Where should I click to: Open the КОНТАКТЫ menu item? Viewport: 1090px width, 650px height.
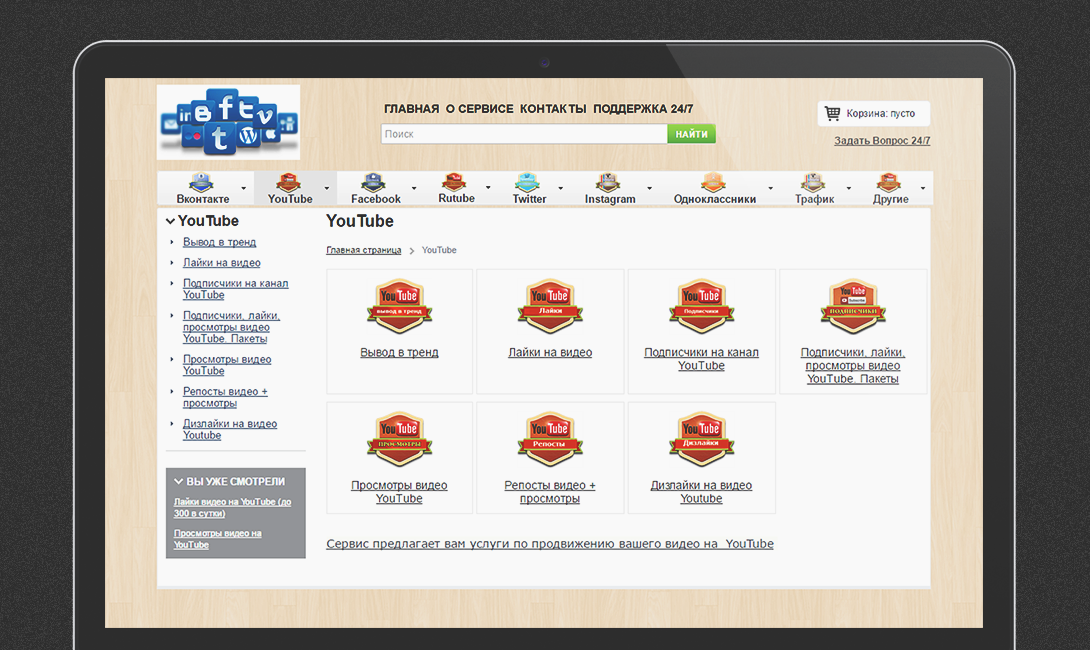click(553, 108)
